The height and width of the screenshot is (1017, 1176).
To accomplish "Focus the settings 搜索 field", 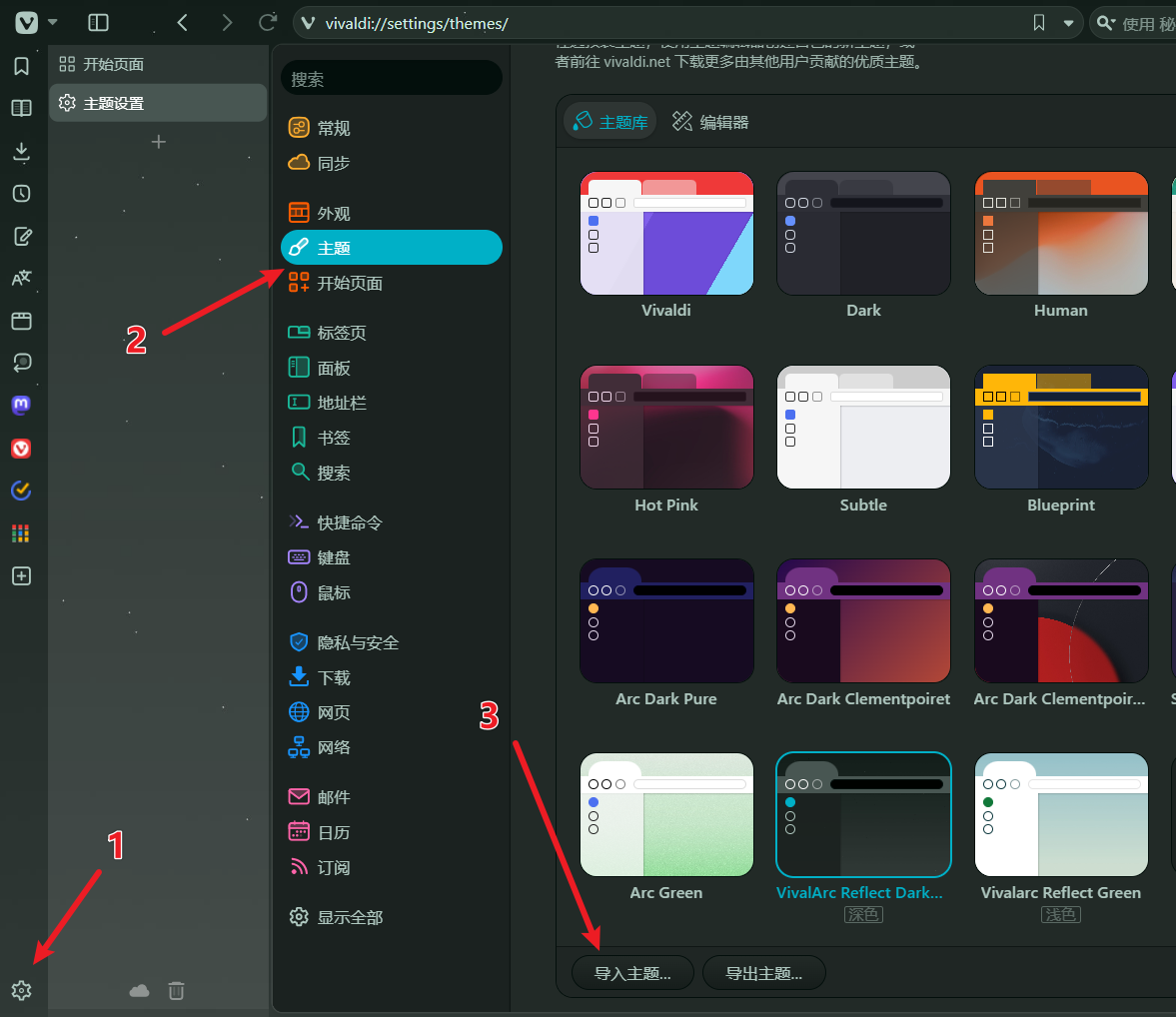I will (392, 79).
